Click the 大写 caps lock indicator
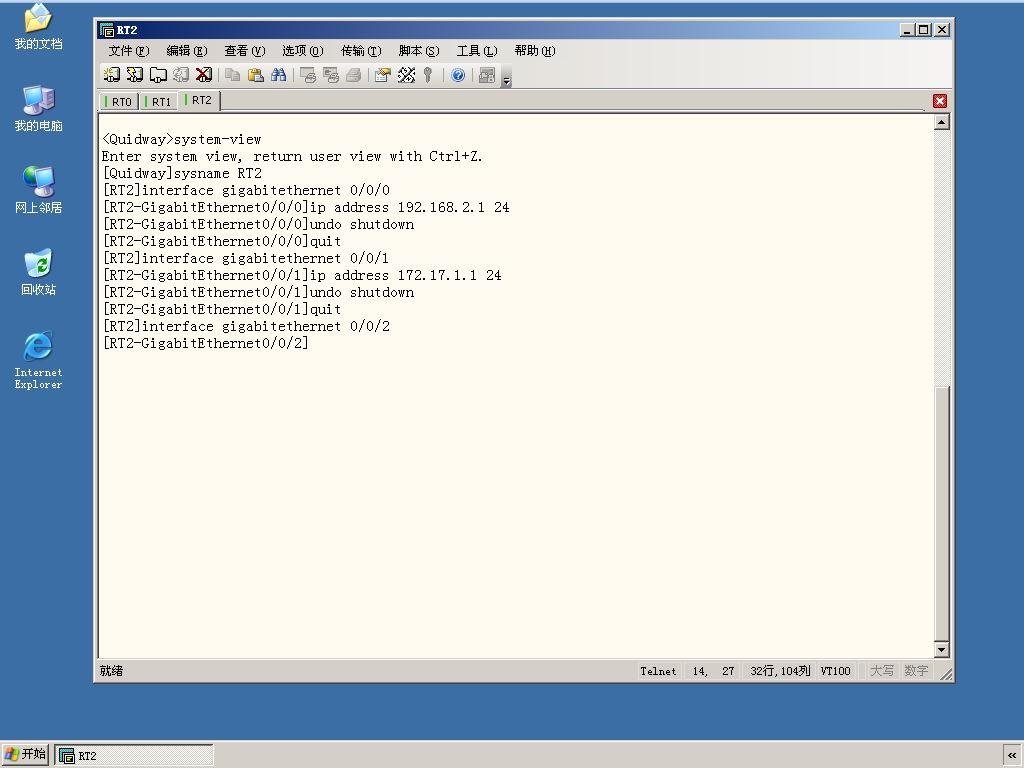 click(x=882, y=671)
